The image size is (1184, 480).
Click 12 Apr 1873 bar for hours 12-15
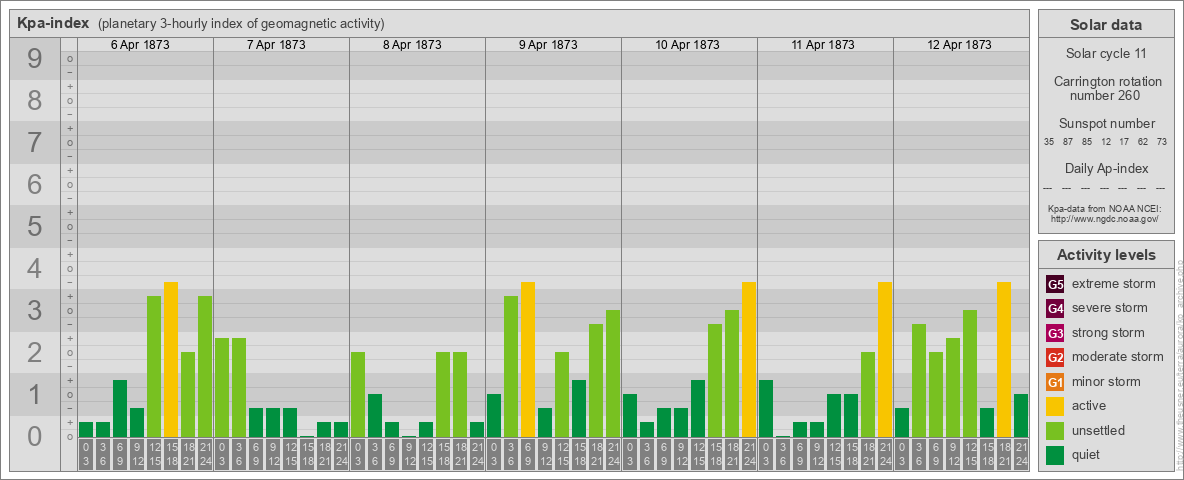point(970,374)
